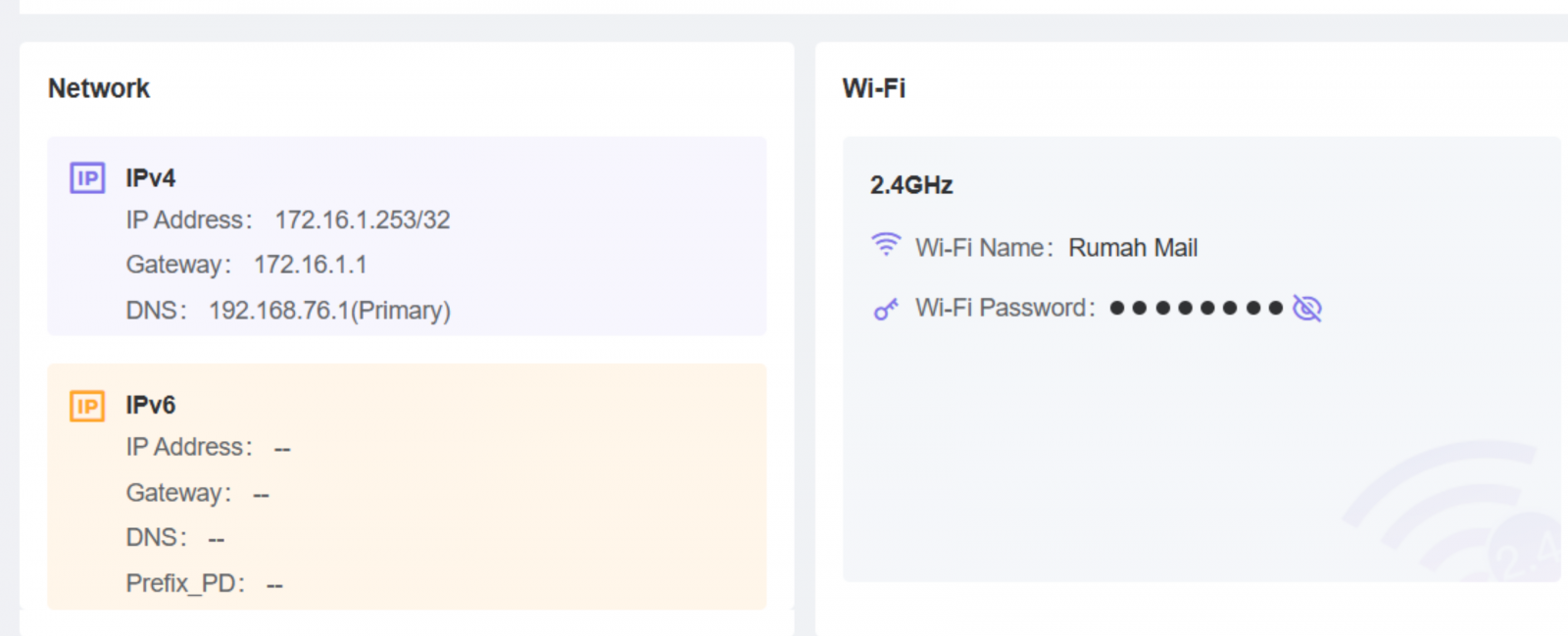1568x636 pixels.
Task: Select the Network section header
Action: point(98,87)
